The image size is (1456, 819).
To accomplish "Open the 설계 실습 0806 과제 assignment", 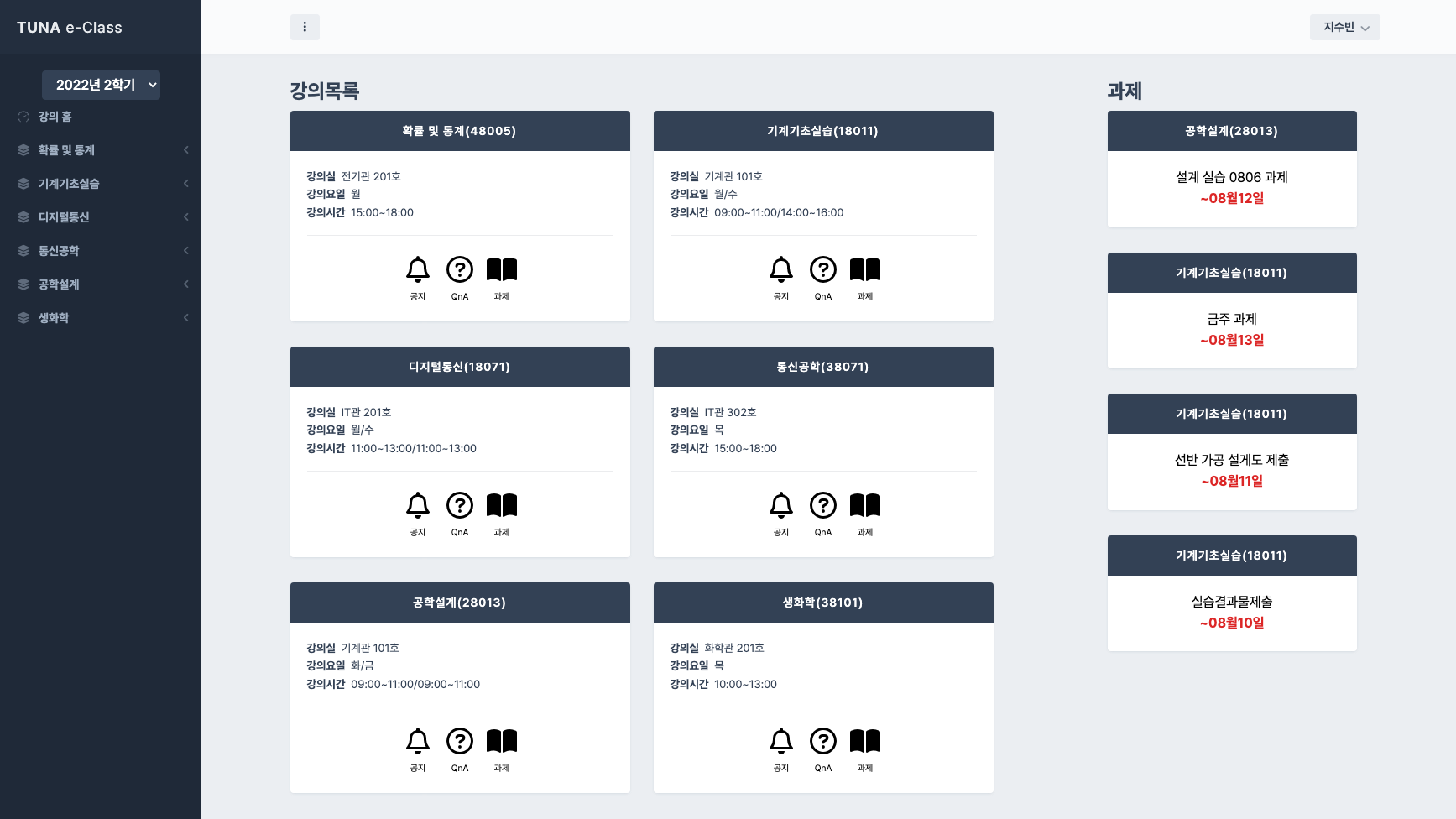I will tap(1232, 177).
